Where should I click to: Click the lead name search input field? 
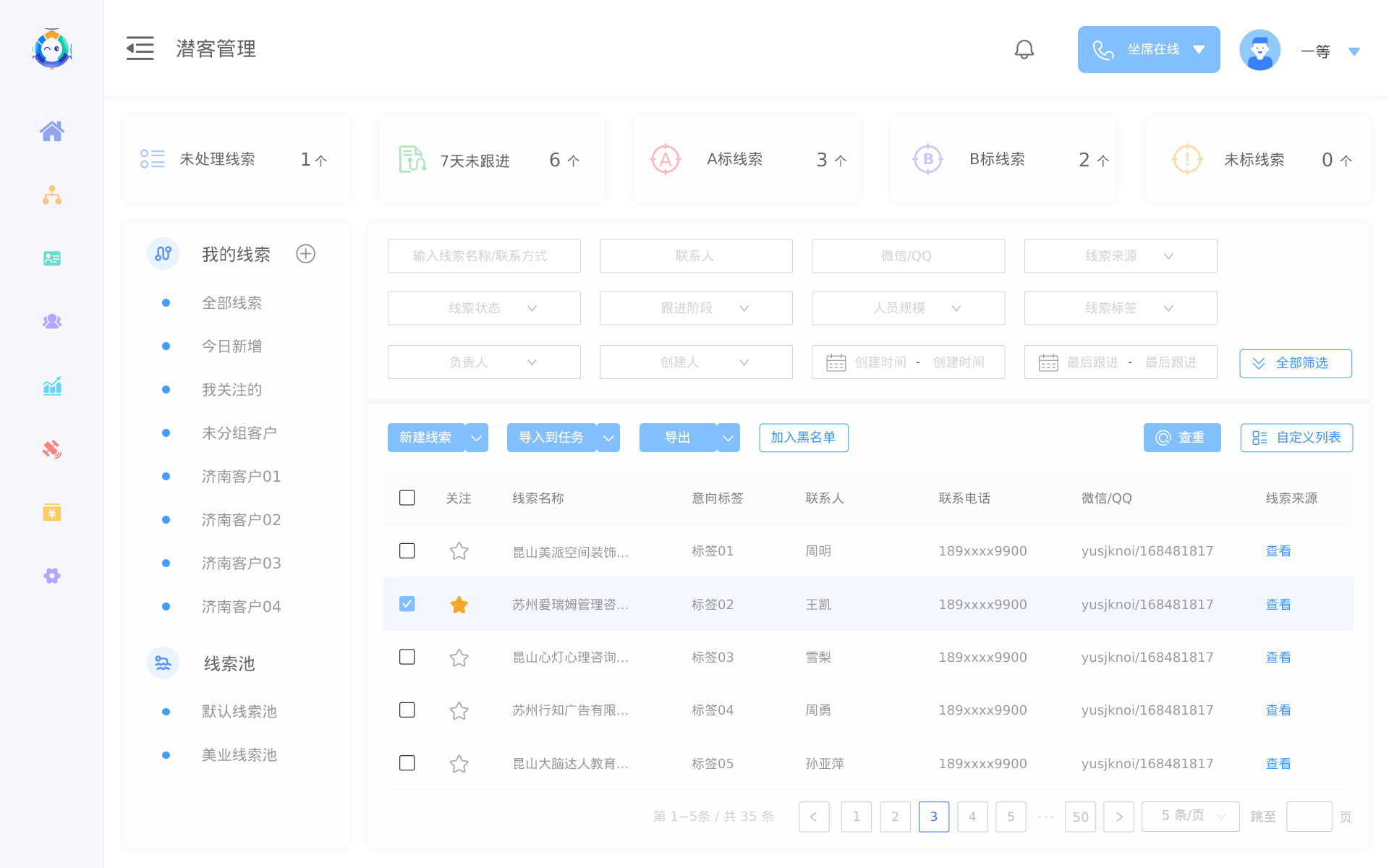[x=484, y=256]
